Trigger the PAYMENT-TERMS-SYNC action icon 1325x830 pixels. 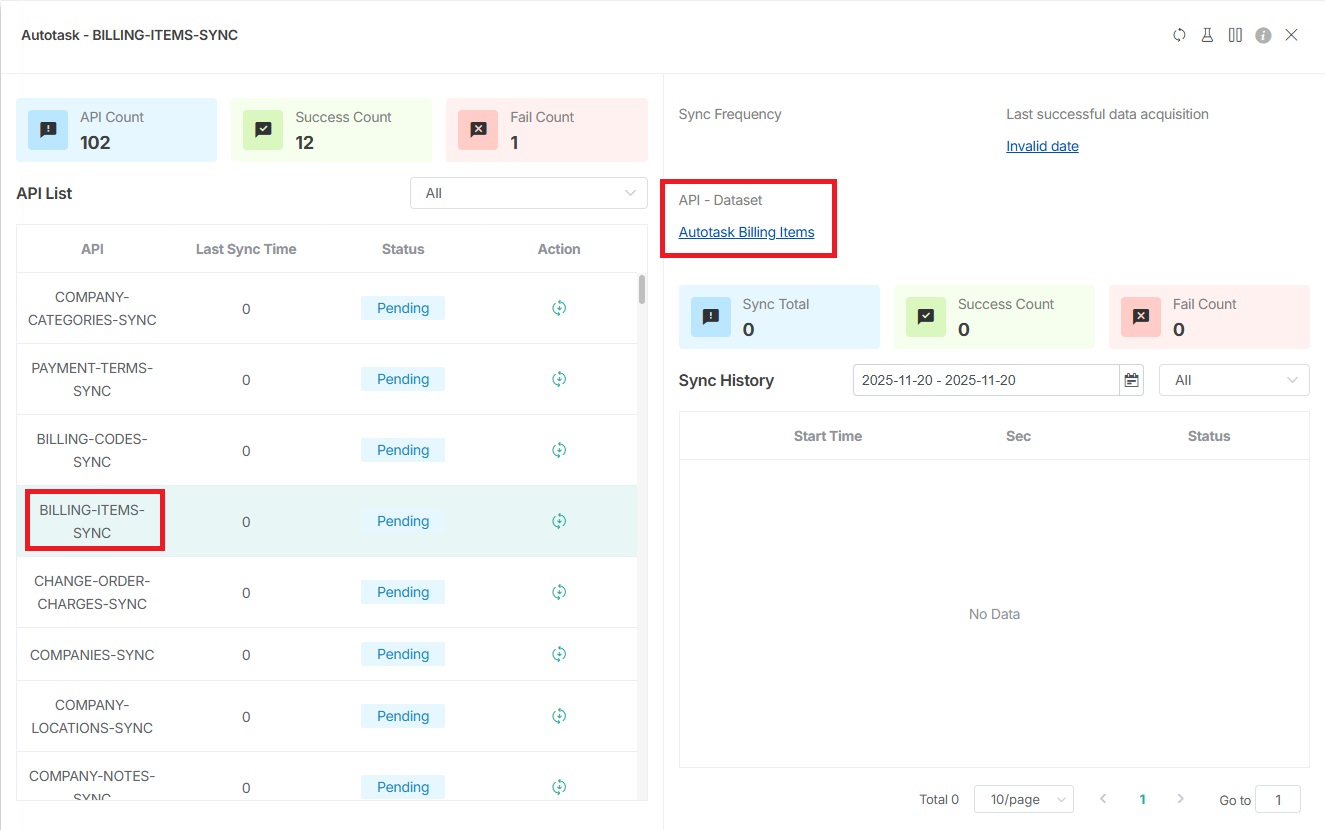pyautogui.click(x=559, y=379)
